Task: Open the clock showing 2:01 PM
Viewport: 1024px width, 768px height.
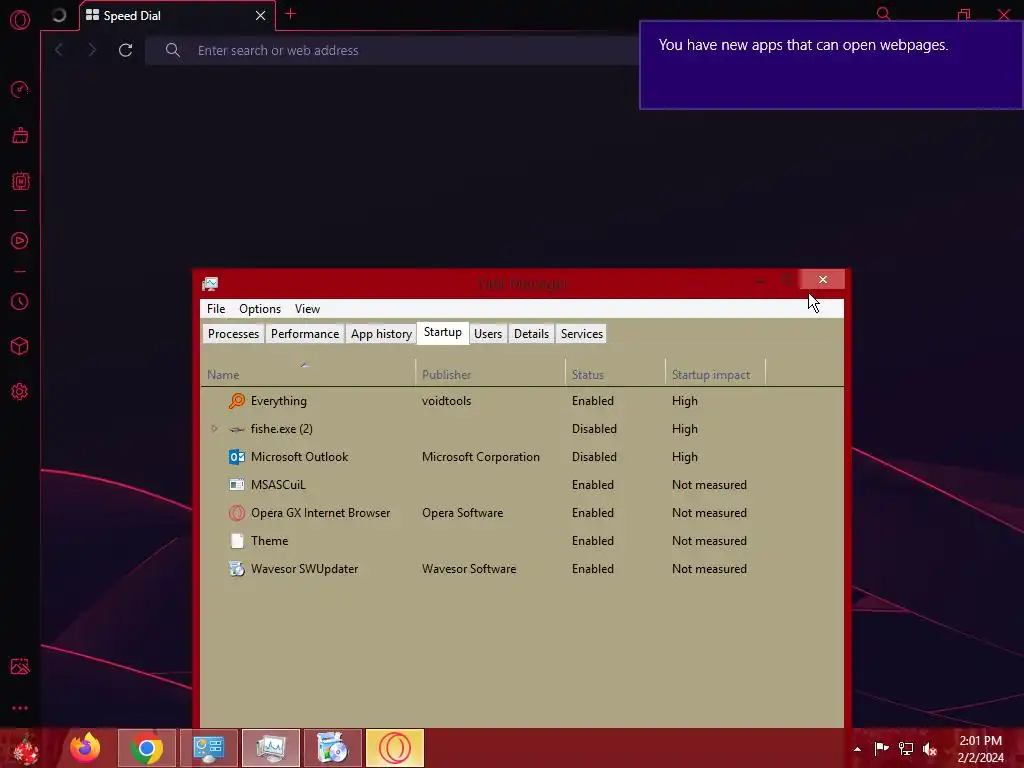Action: (x=980, y=749)
